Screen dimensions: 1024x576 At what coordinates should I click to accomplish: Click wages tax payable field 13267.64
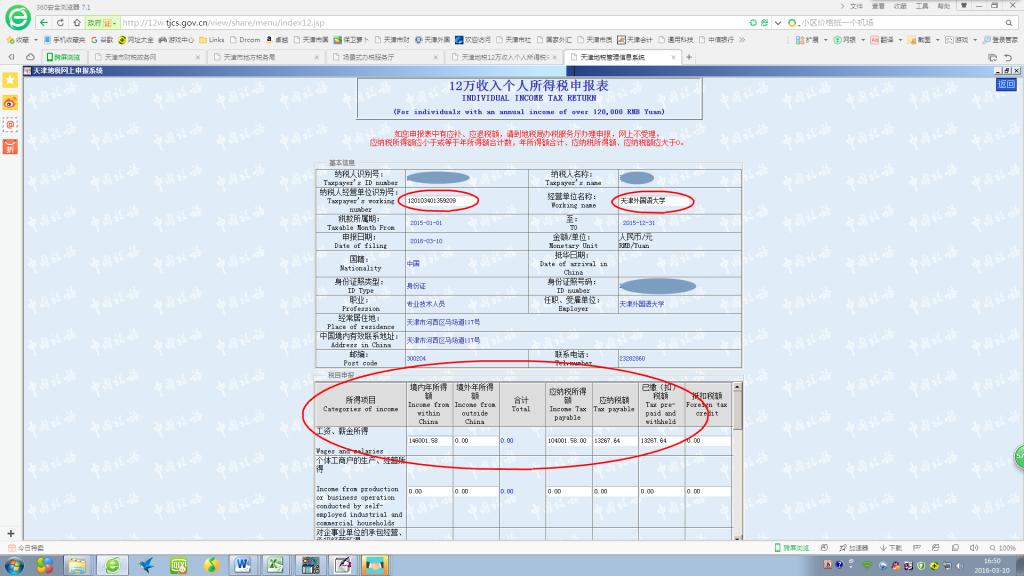615,441
